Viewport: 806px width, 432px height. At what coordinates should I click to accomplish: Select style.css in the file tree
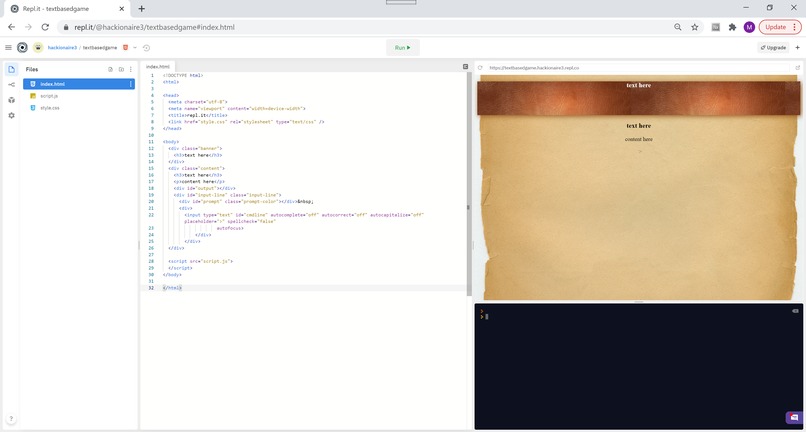click(x=79, y=108)
